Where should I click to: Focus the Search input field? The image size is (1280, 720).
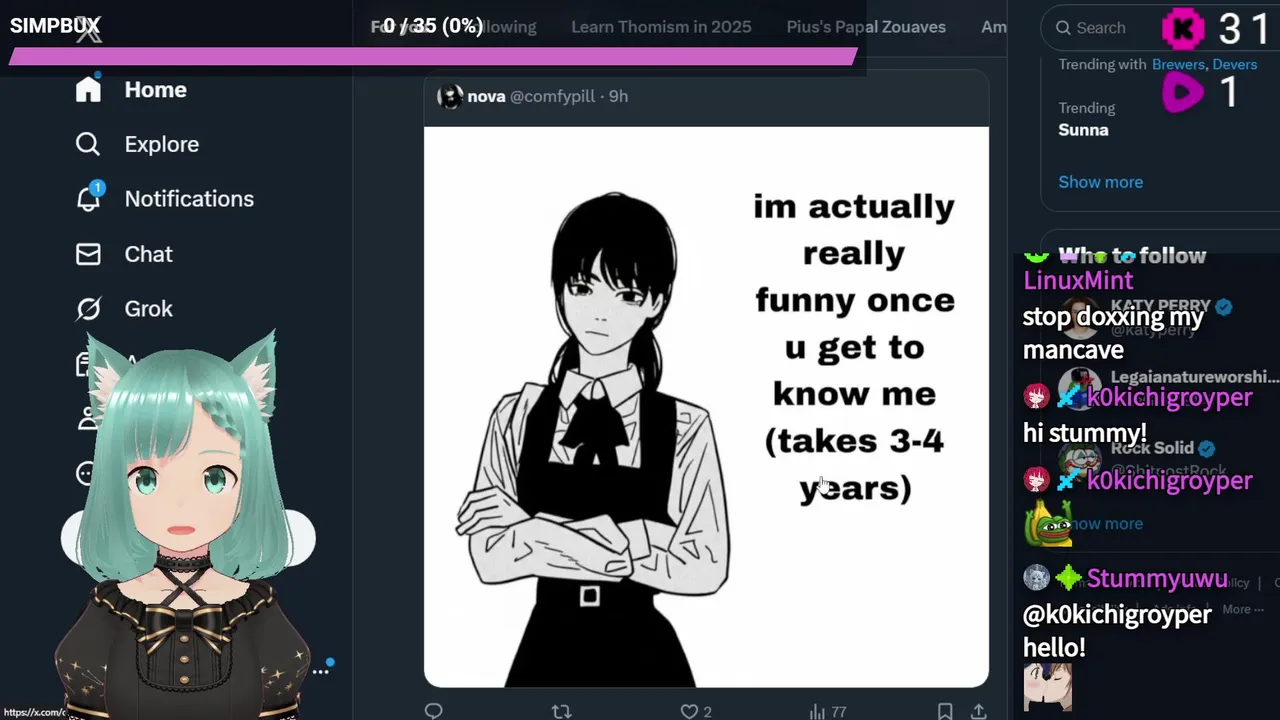[x=1105, y=28]
